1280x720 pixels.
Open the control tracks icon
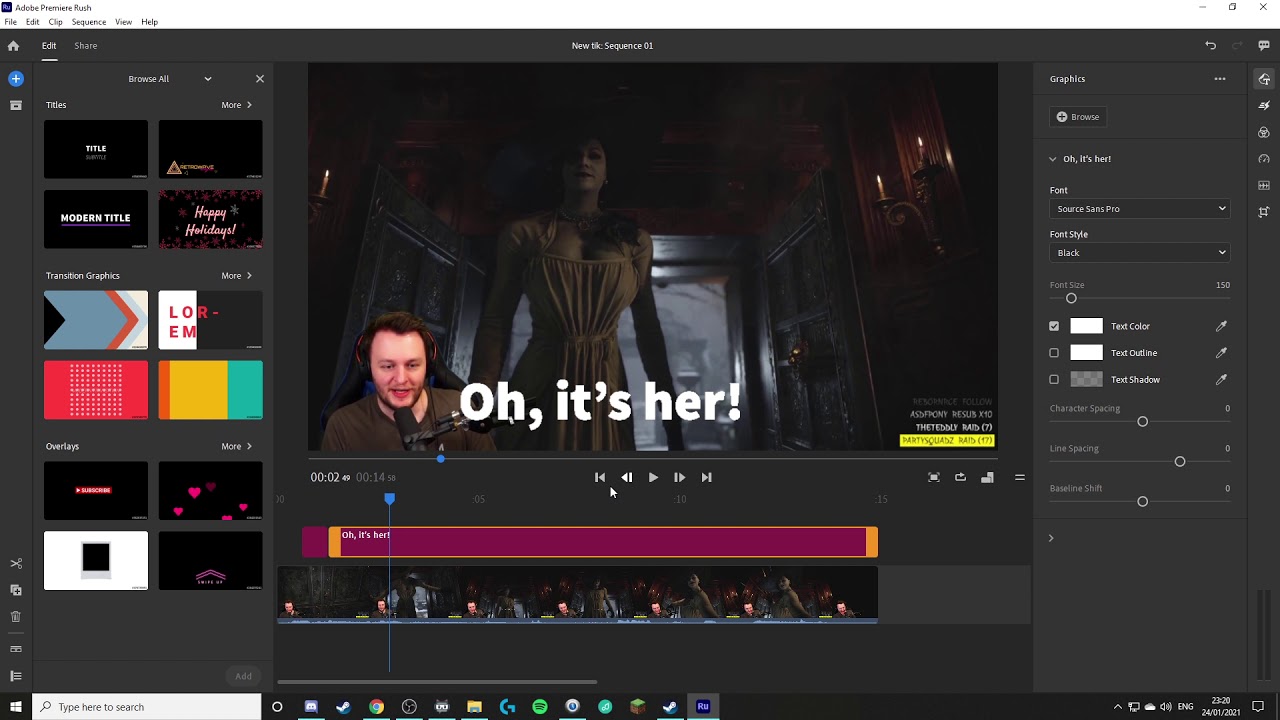15,649
